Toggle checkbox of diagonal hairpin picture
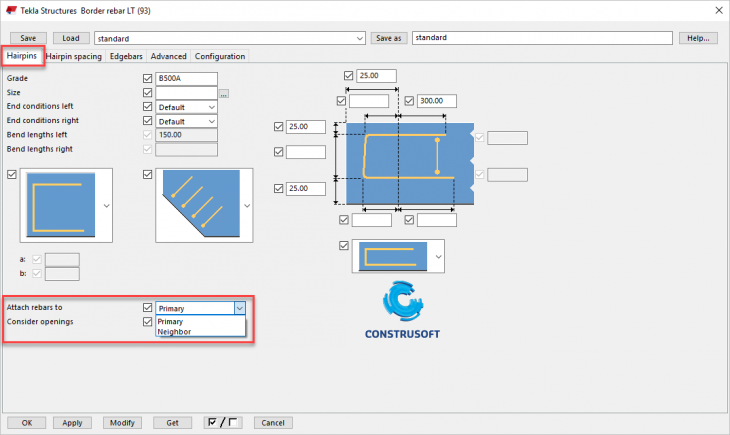730x435 pixels. 148,174
